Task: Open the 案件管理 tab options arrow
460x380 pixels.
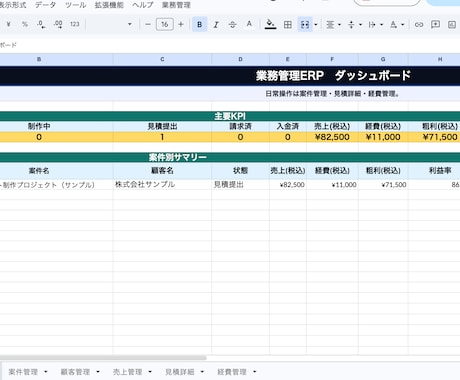Action: (x=46, y=372)
